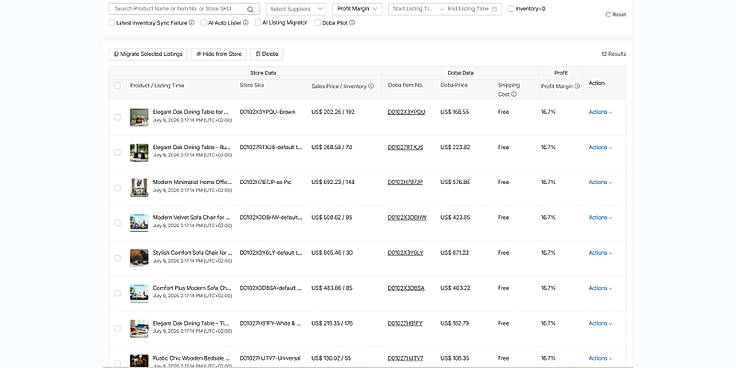736x368 pixels.
Task: Click product title Elegant Oak Dining Table - Ti...
Action: pyautogui.click(x=191, y=323)
